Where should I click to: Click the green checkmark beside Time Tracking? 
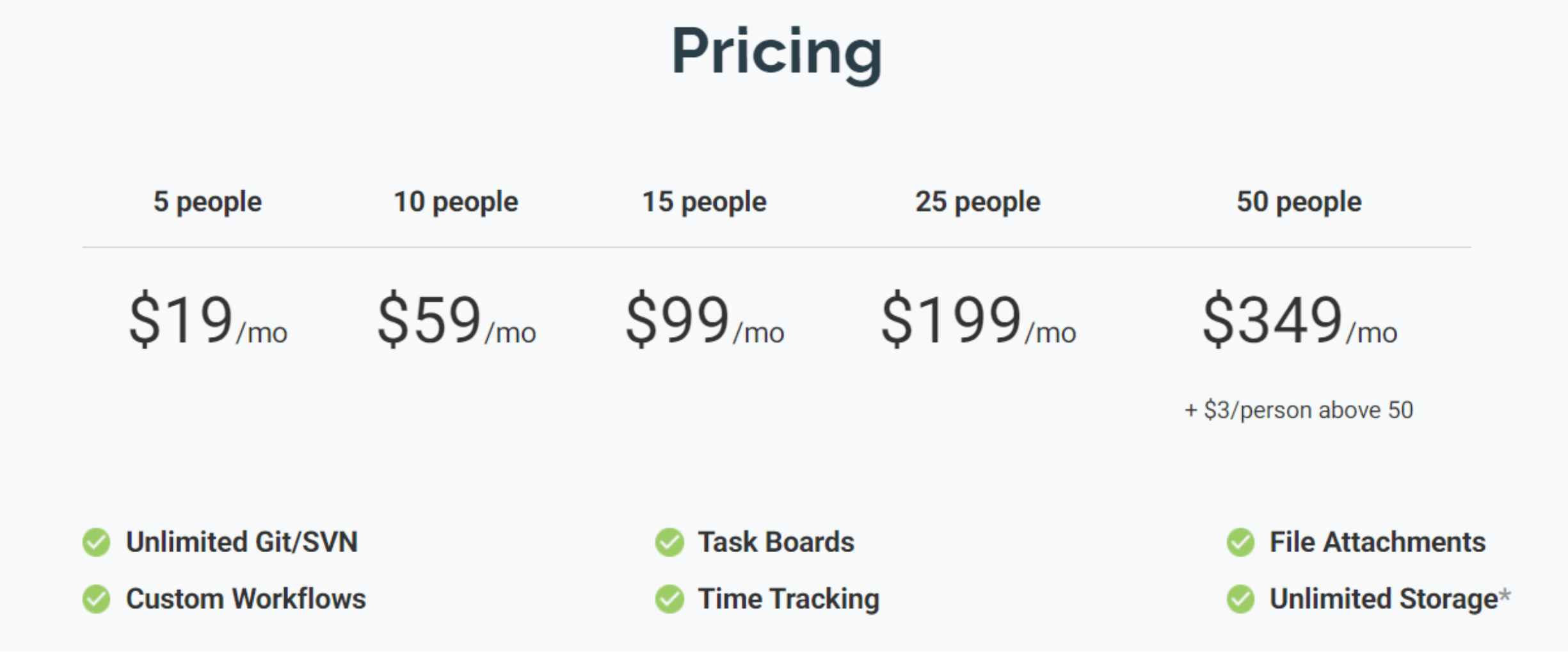[669, 599]
